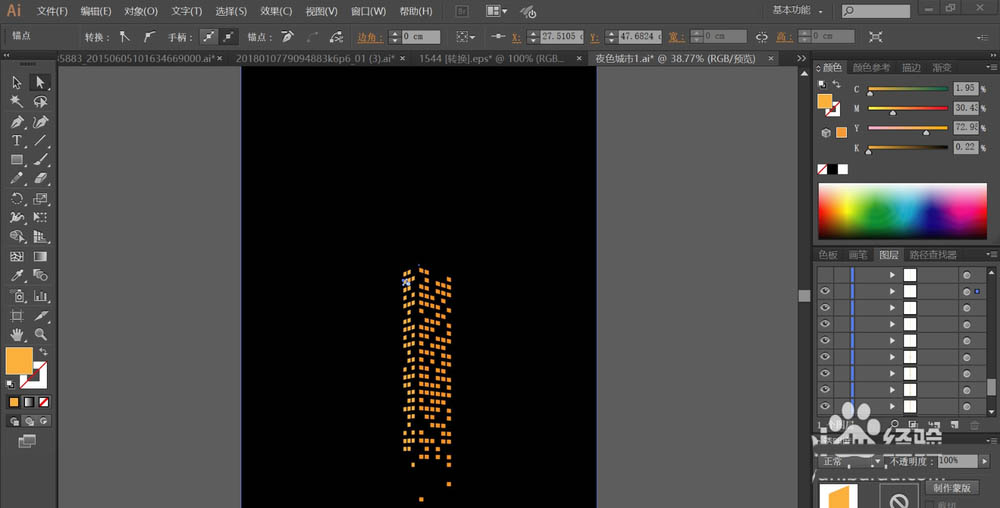Convert selected anchor point to corner

tap(124, 37)
